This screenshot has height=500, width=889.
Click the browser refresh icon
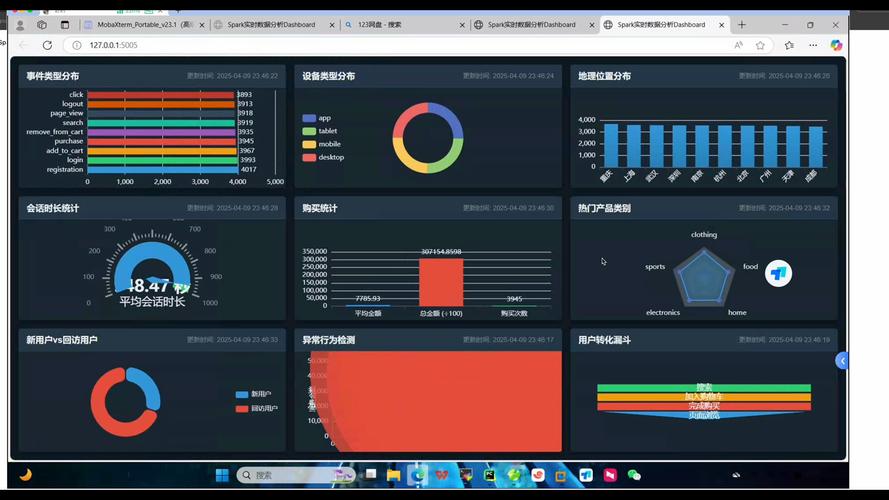[x=48, y=45]
